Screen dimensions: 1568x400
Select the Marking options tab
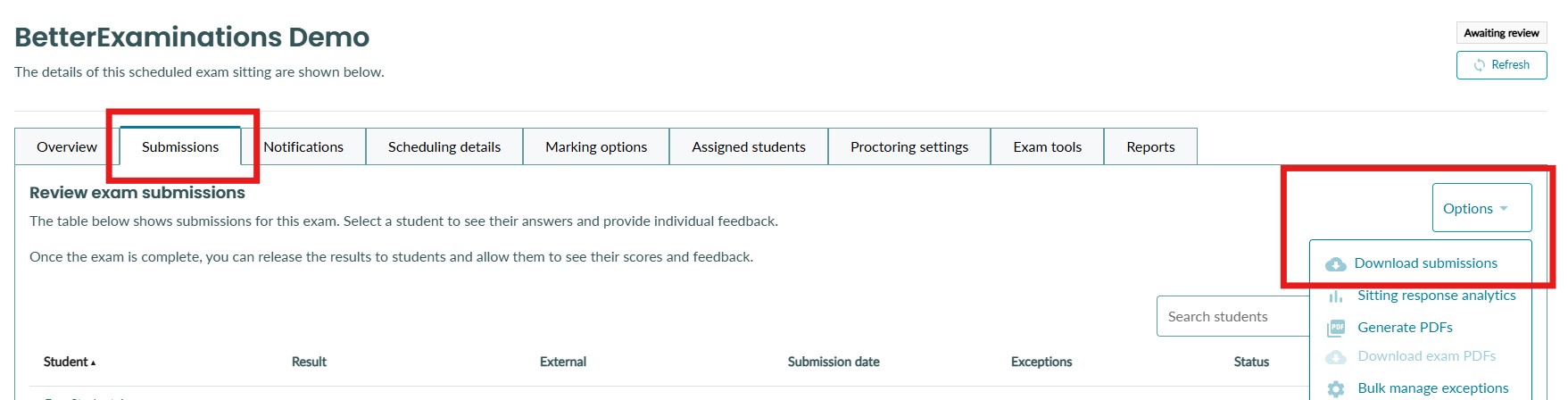(x=596, y=146)
